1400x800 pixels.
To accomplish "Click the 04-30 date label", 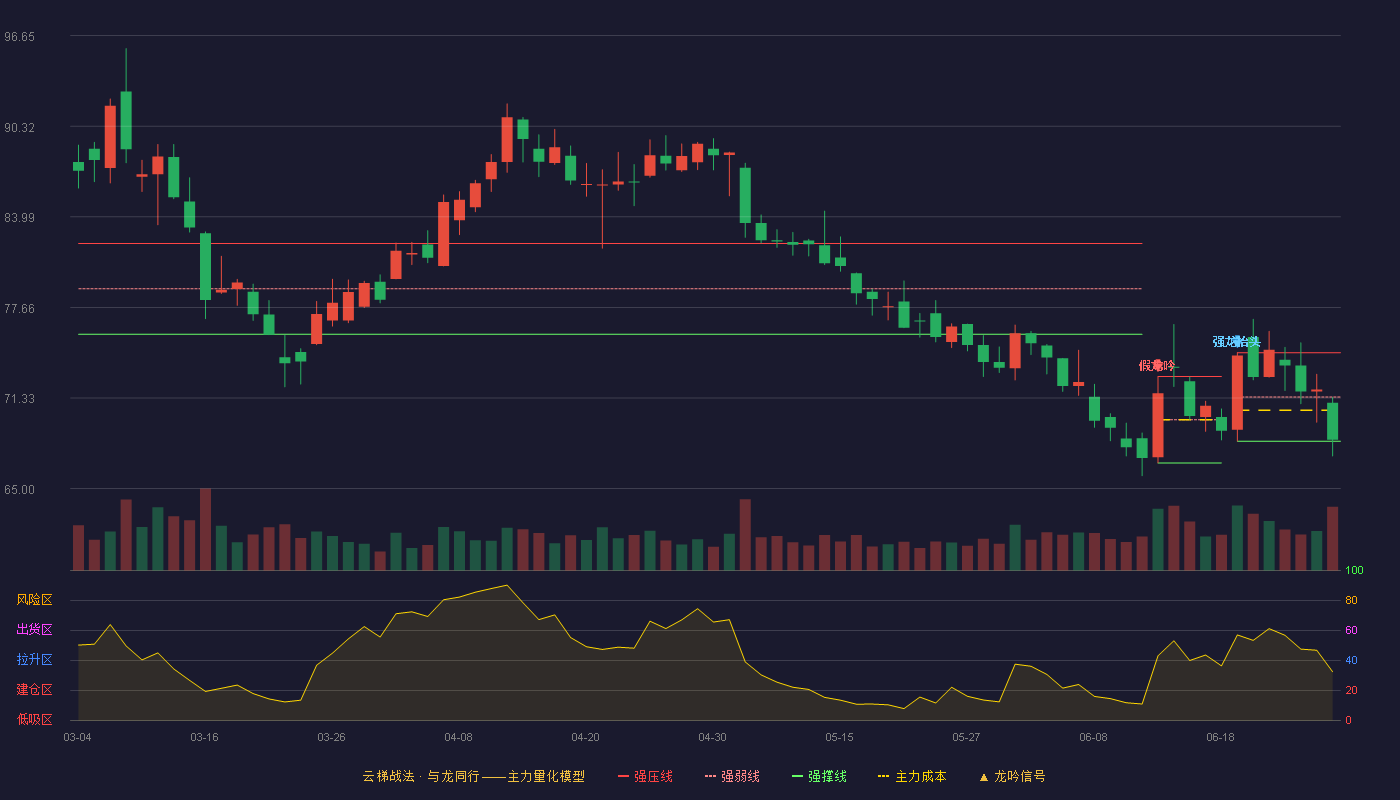I will 712,737.
